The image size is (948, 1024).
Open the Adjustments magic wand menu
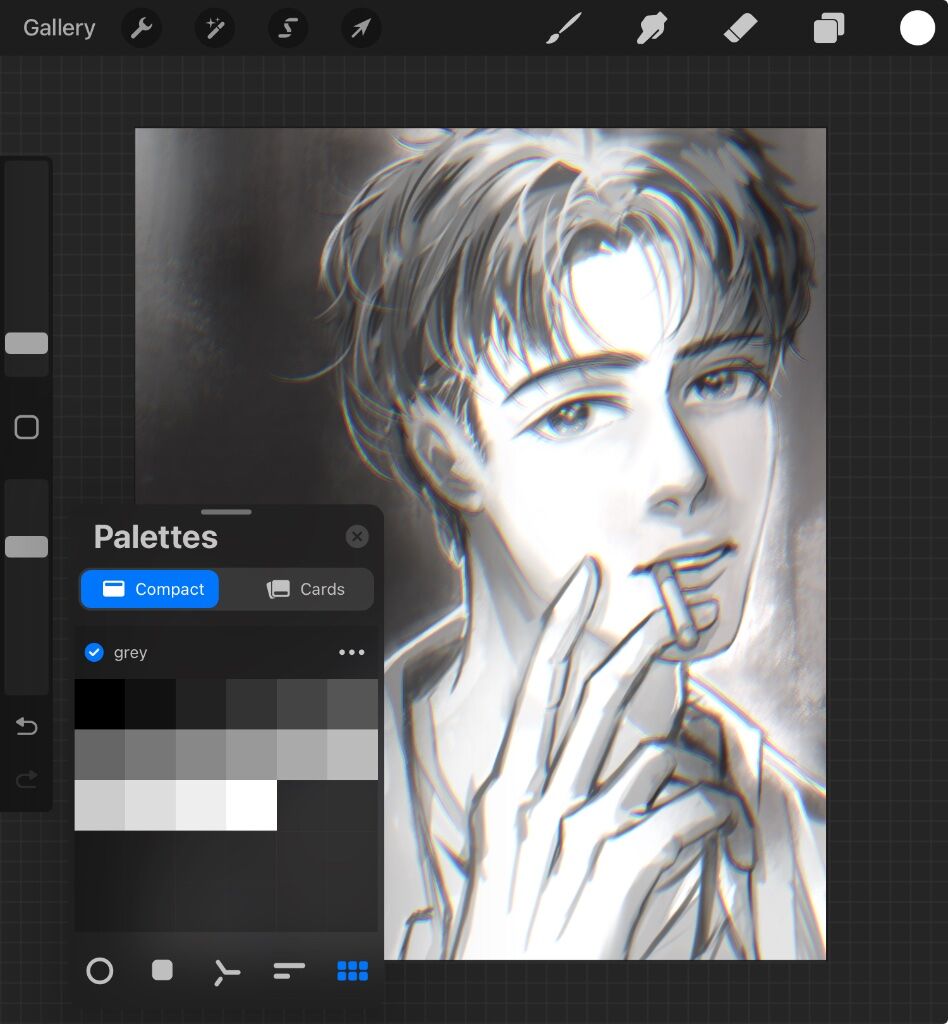pyautogui.click(x=215, y=28)
